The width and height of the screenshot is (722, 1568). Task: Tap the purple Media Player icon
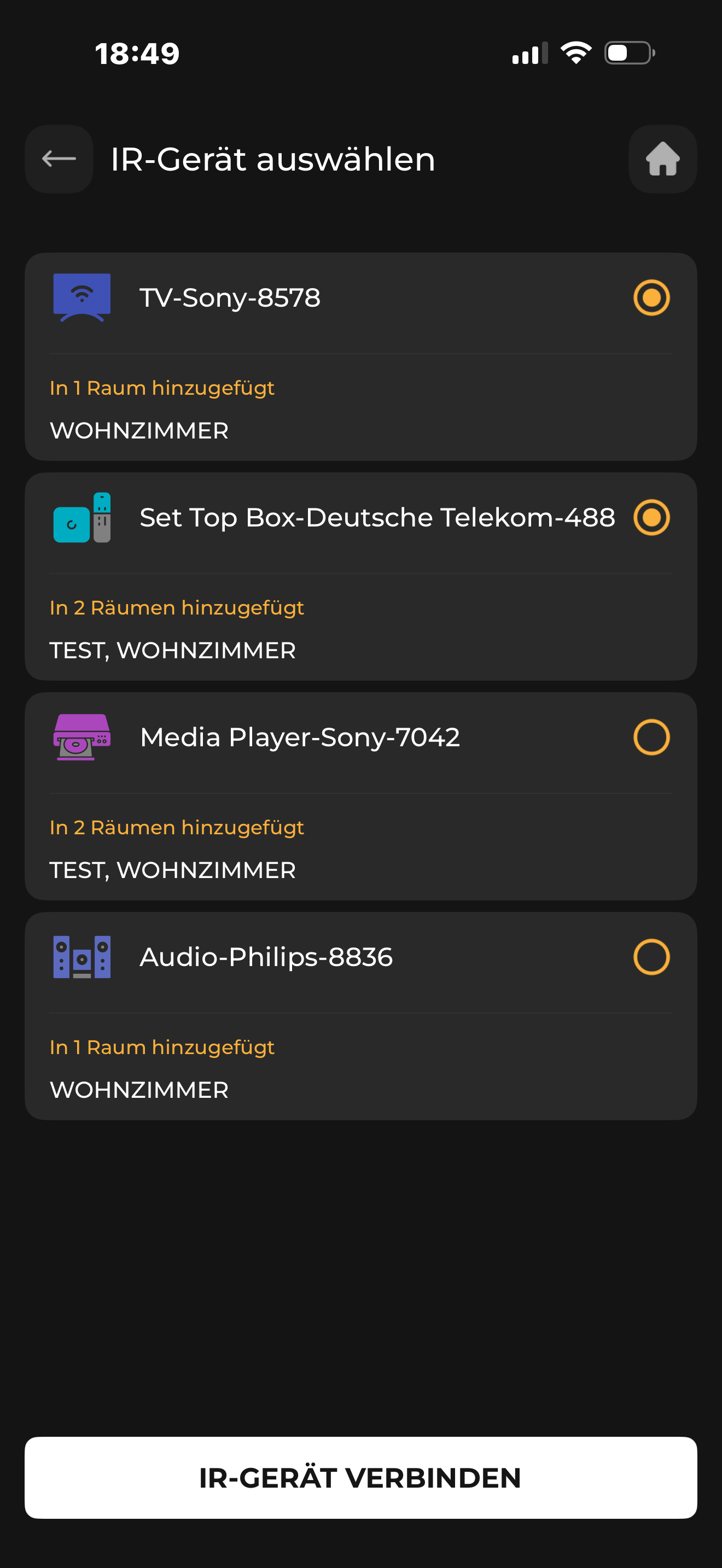(81, 737)
